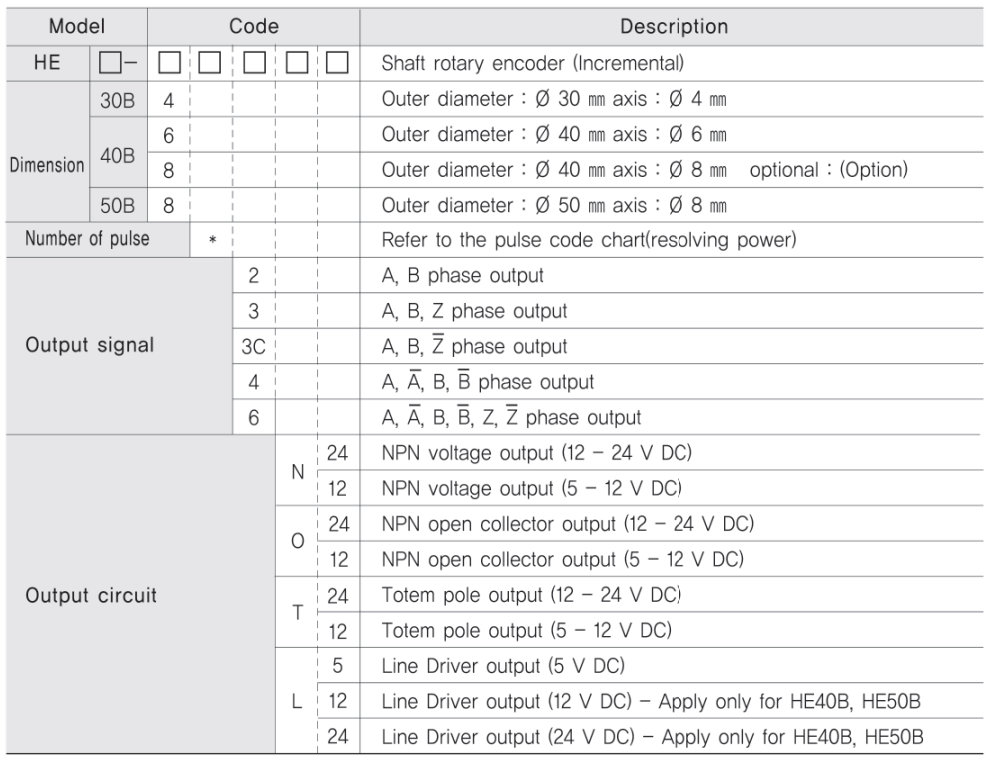Select the 3C output signal code
This screenshot has height=765, width=990.
(253, 347)
